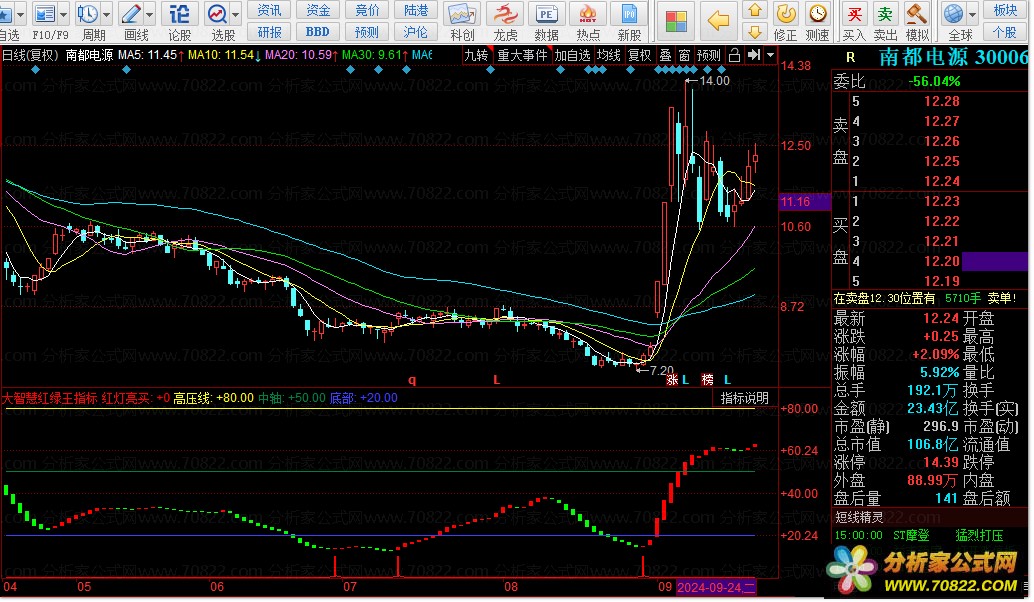Viewport: 1034px width, 602px height.
Task: Click the BBD button
Action: tap(318, 32)
